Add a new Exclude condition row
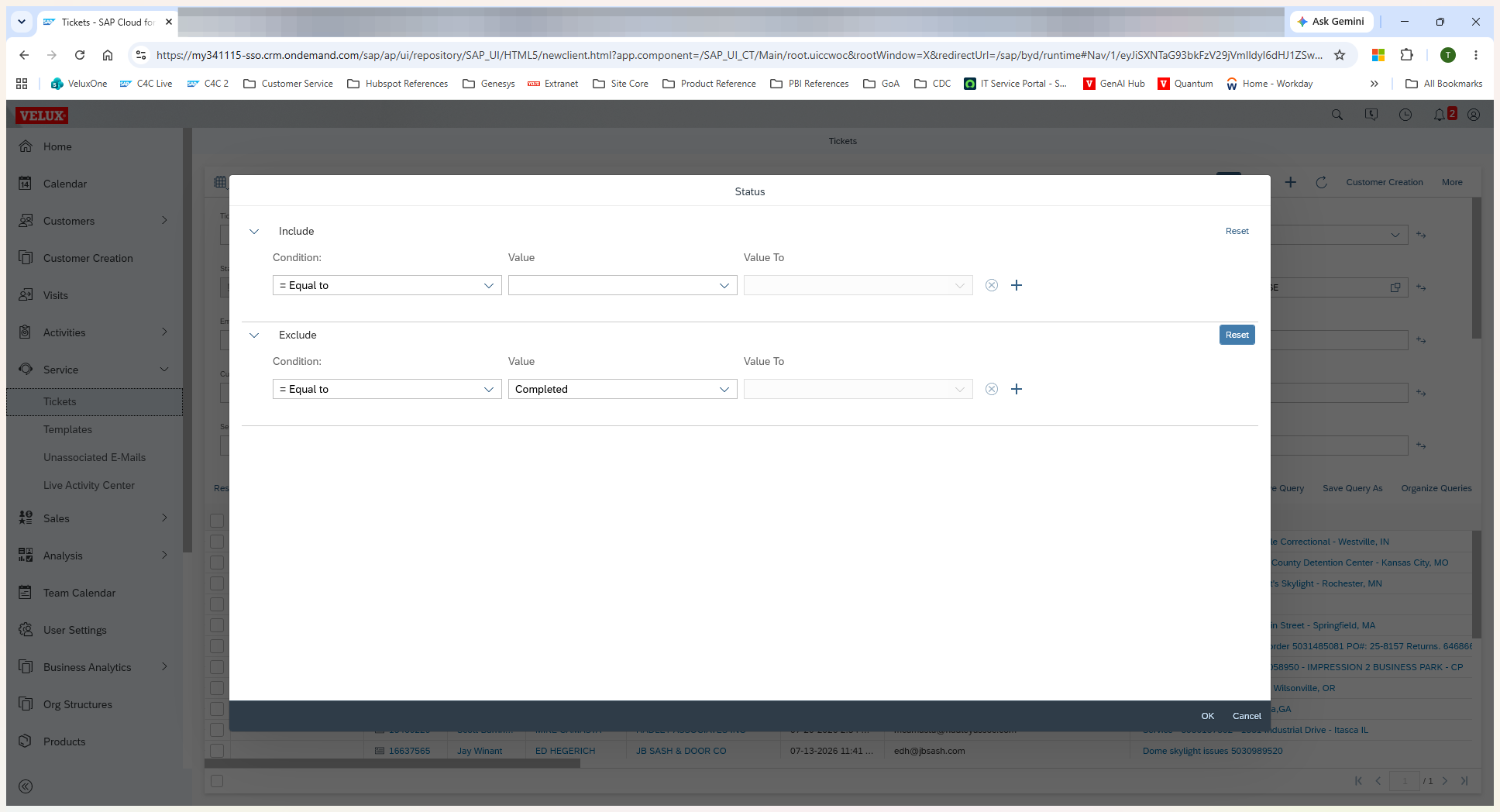Screen dimensions: 1500x812 (x=1017, y=389)
